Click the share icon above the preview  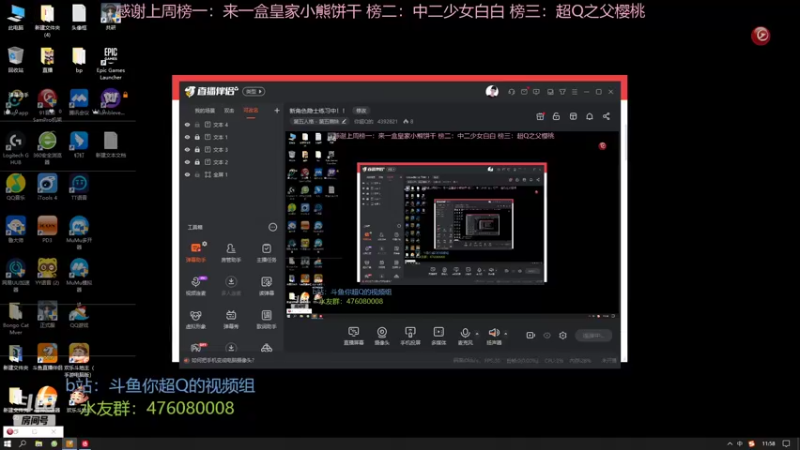click(606, 116)
